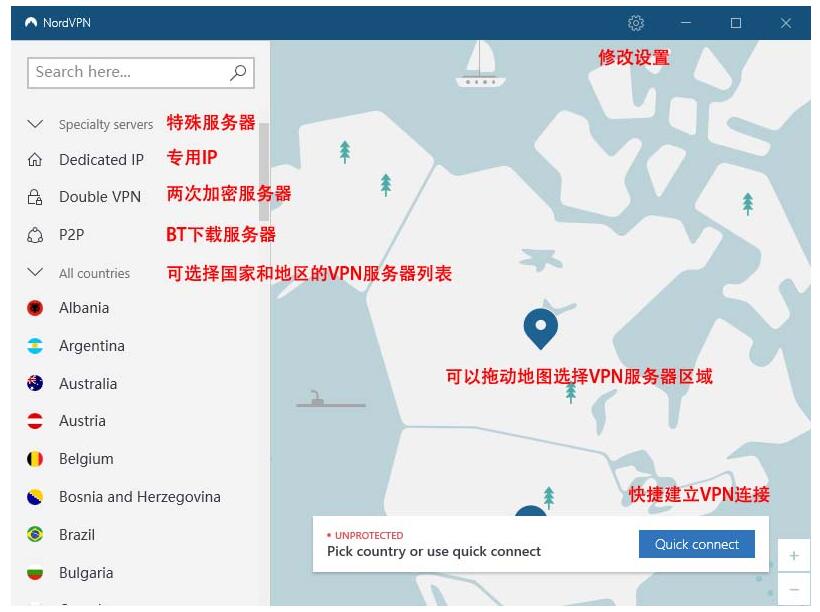The height and width of the screenshot is (612, 820).
Task: Click 'Pick country or use quick connect' text
Action: tap(434, 551)
